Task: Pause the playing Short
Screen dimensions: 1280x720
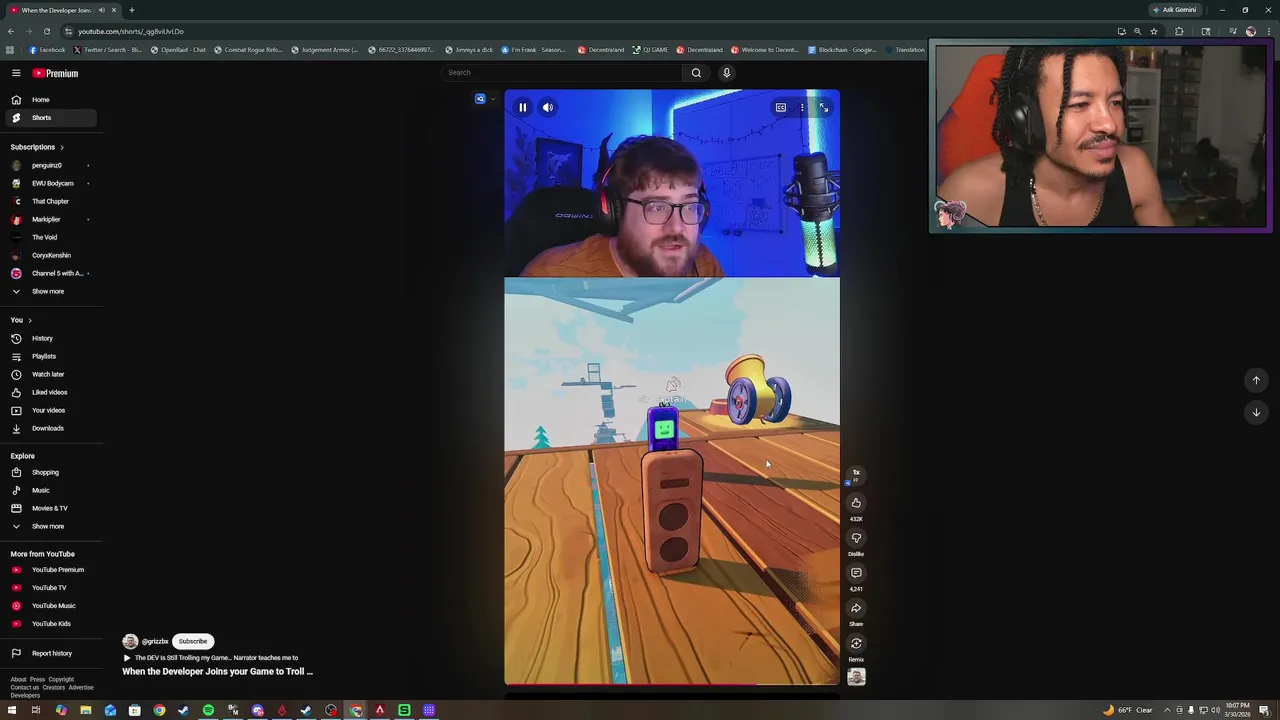Action: pyautogui.click(x=522, y=107)
